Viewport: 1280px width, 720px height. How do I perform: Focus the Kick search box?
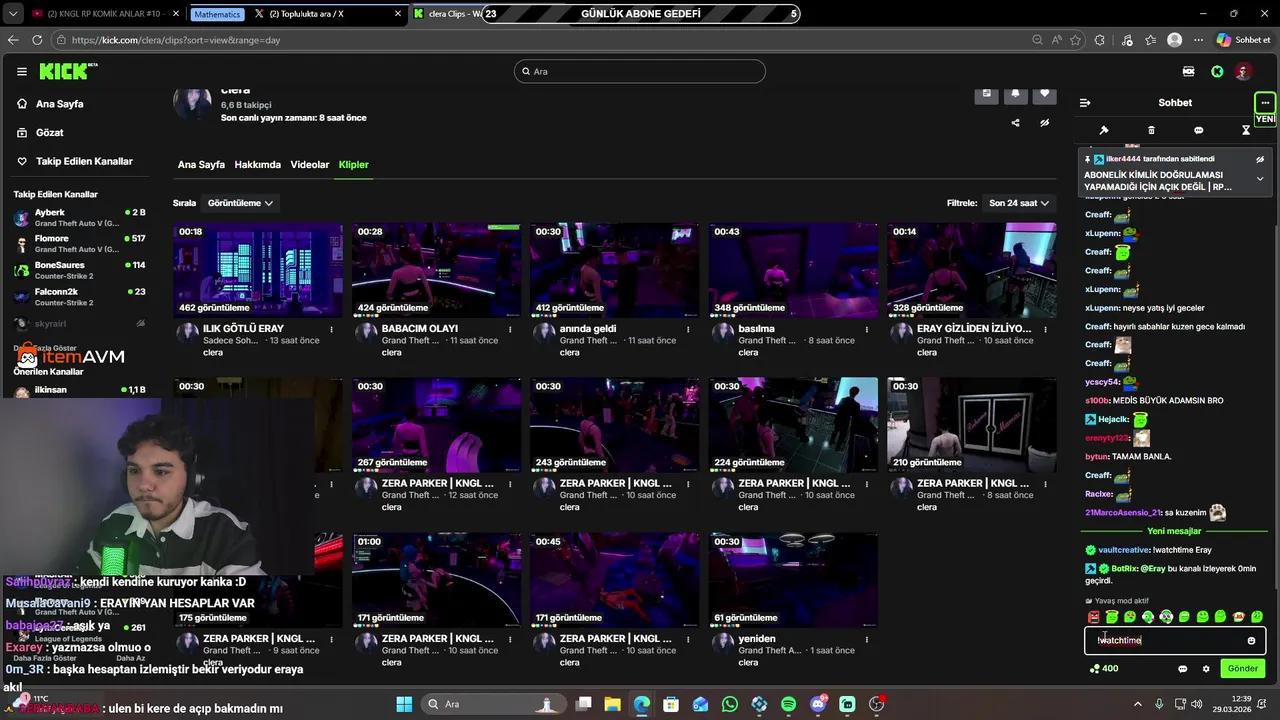(x=640, y=72)
